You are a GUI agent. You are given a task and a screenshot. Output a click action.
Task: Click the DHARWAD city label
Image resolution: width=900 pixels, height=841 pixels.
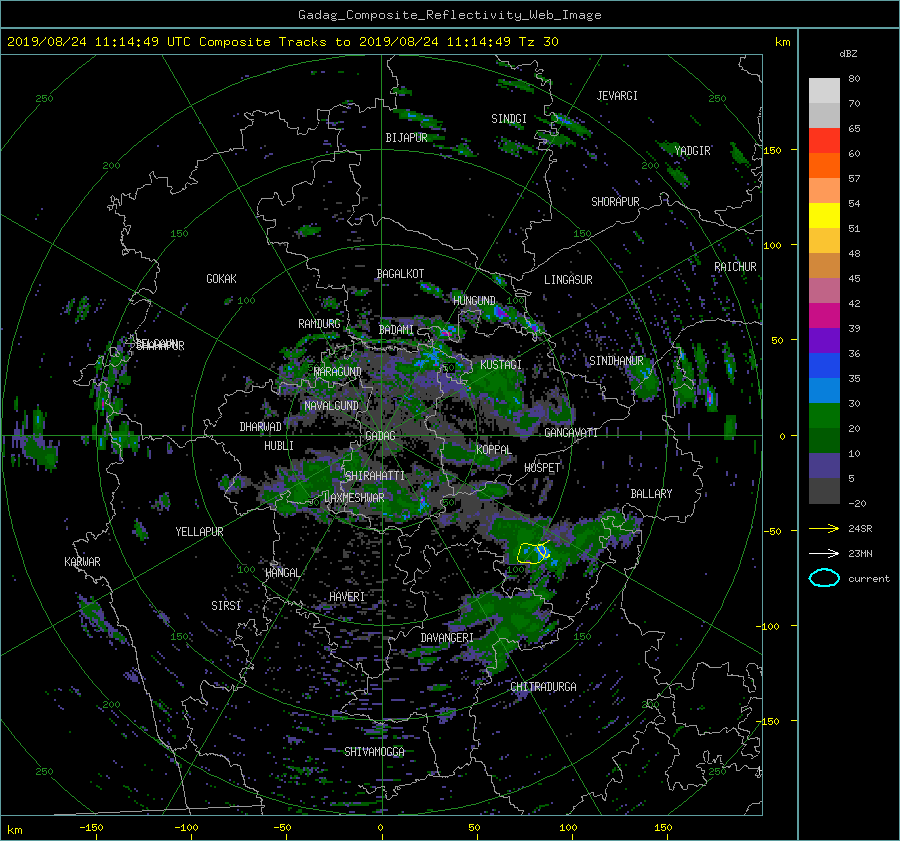point(261,427)
